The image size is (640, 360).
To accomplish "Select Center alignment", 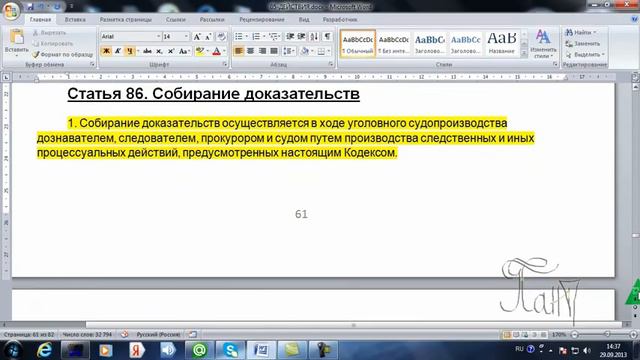I will [250, 51].
